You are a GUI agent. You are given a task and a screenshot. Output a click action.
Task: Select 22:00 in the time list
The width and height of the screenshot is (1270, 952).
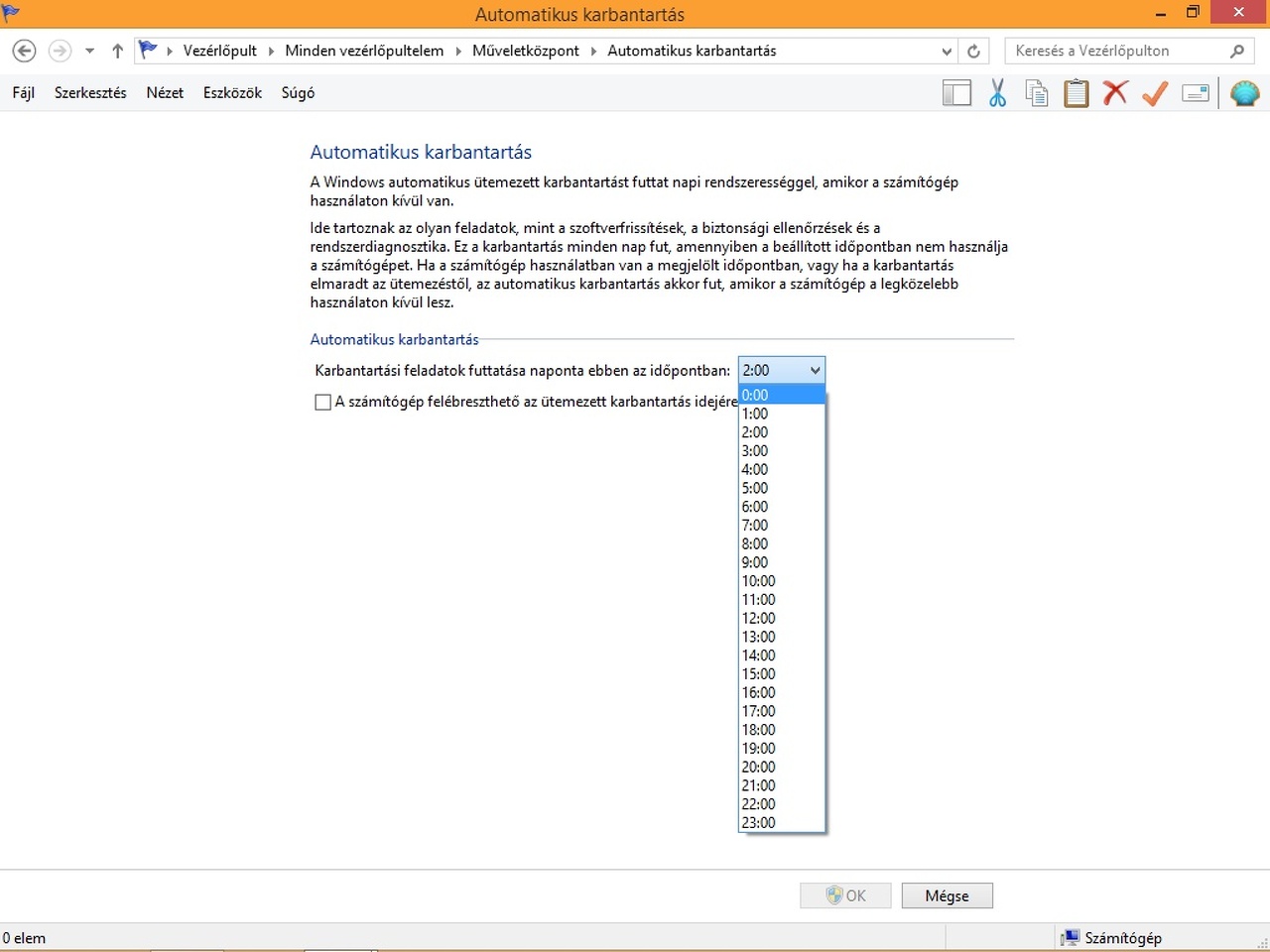pos(782,804)
